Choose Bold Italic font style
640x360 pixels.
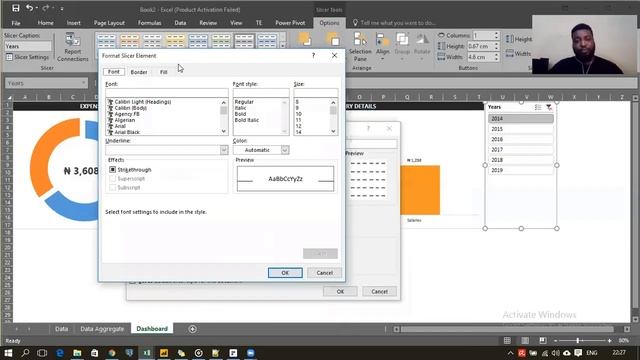point(247,120)
